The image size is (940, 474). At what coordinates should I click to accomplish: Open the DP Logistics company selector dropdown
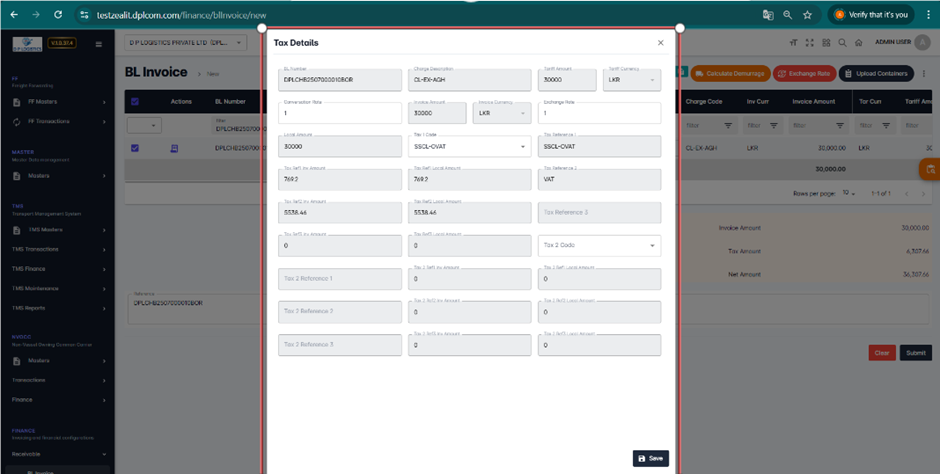[x=187, y=44]
